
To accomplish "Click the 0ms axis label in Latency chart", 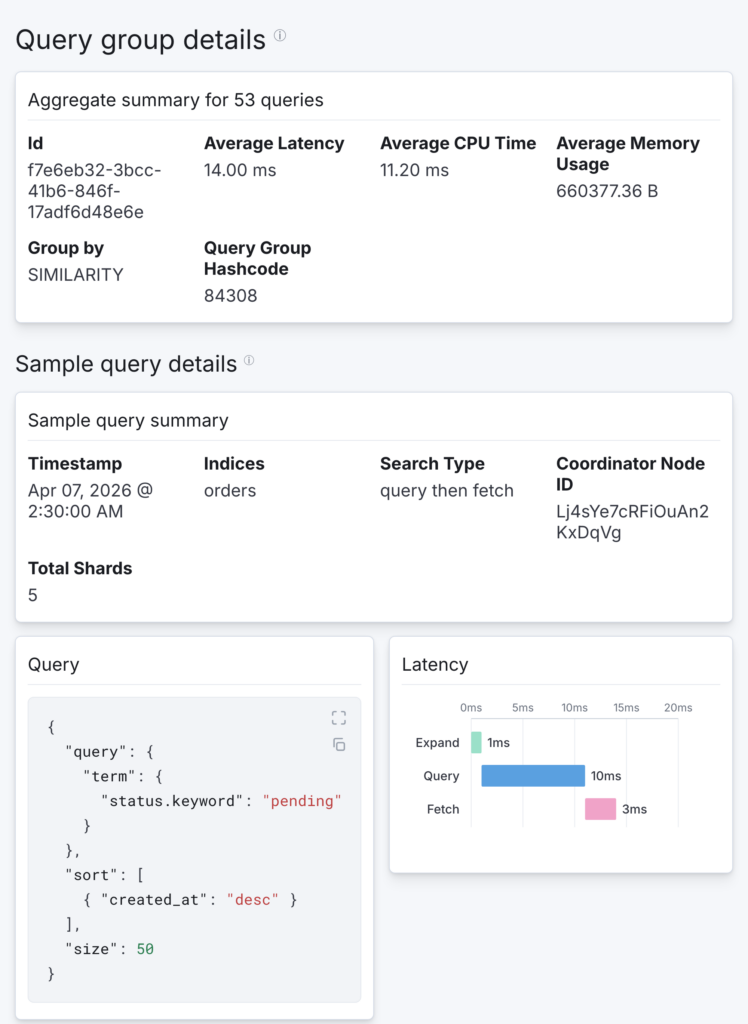I will (471, 708).
